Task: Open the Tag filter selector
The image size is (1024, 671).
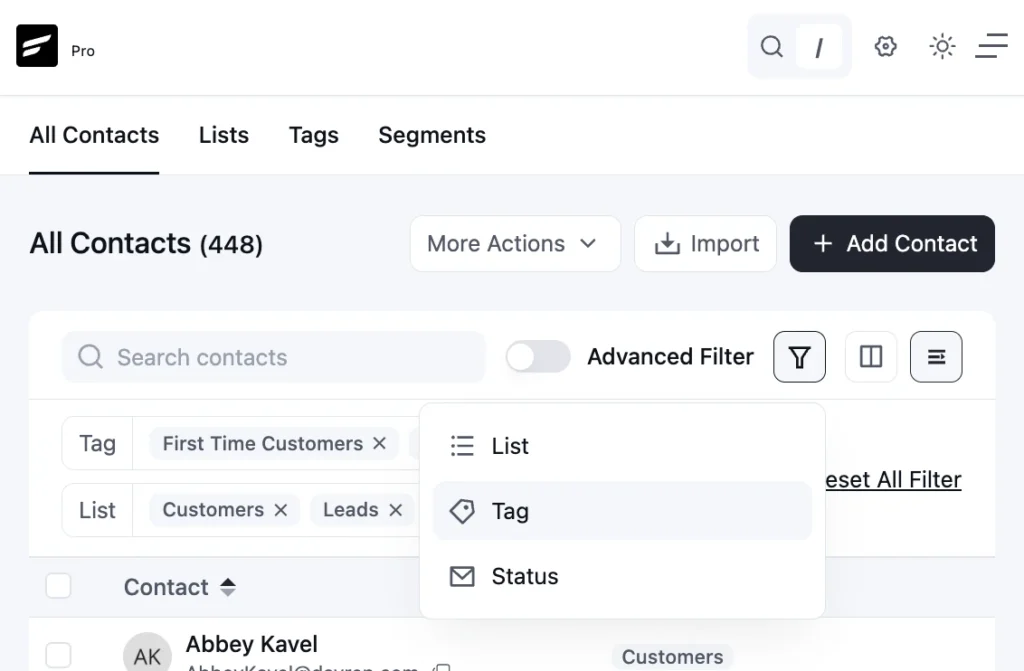Action: [97, 444]
